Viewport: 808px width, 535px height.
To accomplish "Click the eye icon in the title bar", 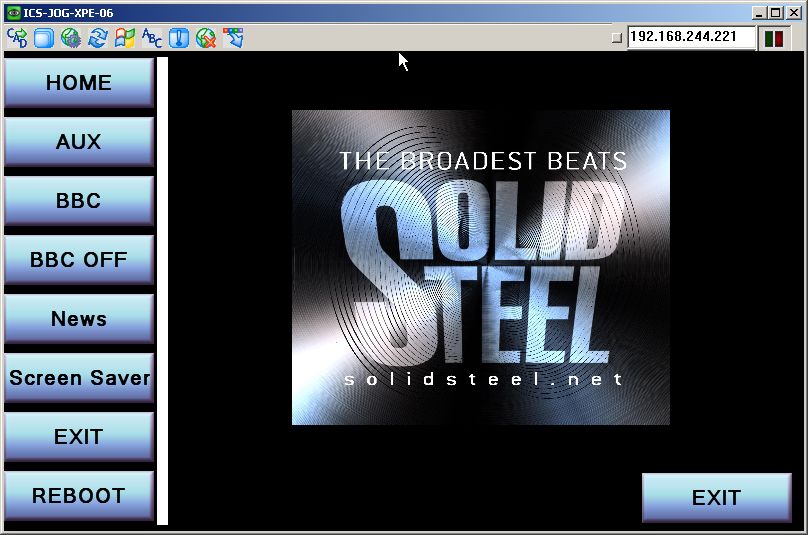I will click(14, 12).
